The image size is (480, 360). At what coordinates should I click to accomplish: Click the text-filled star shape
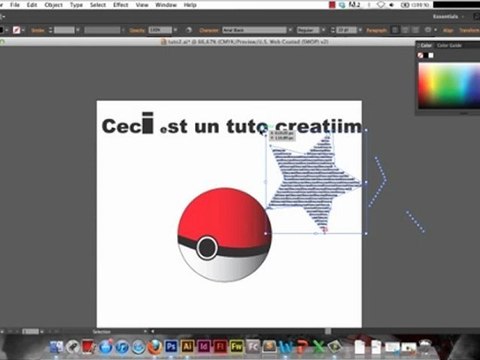[313, 182]
